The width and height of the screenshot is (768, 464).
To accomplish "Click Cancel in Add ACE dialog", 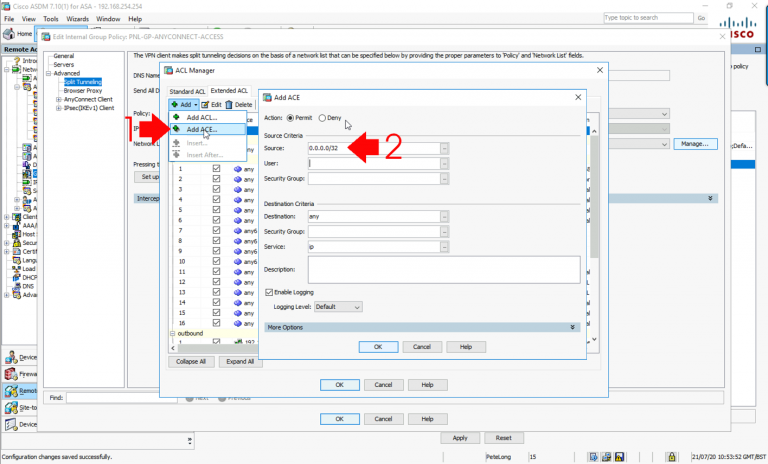I will [x=422, y=347].
